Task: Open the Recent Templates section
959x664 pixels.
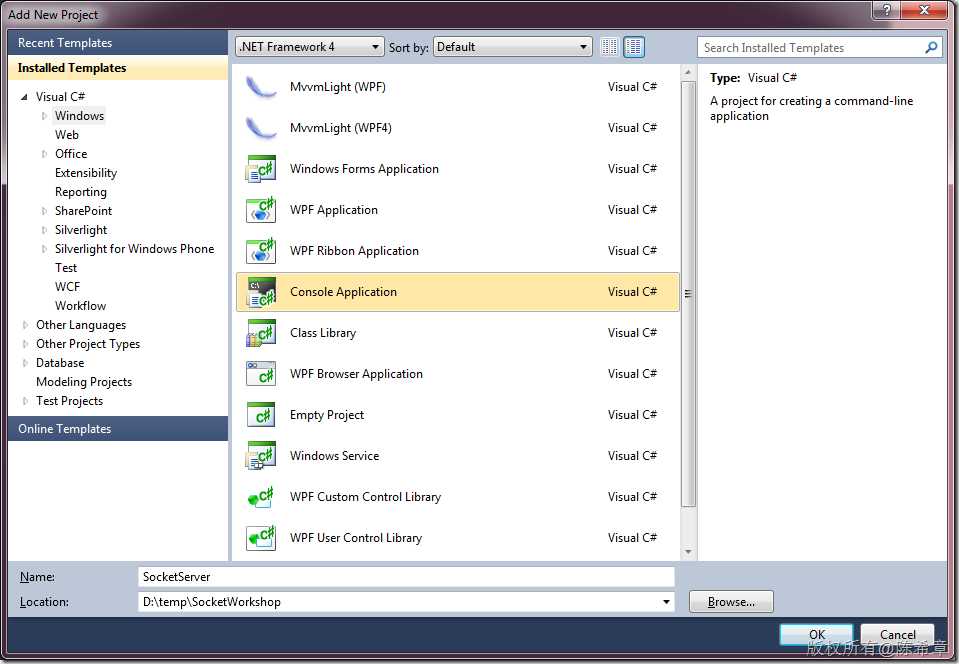Action: [118, 43]
